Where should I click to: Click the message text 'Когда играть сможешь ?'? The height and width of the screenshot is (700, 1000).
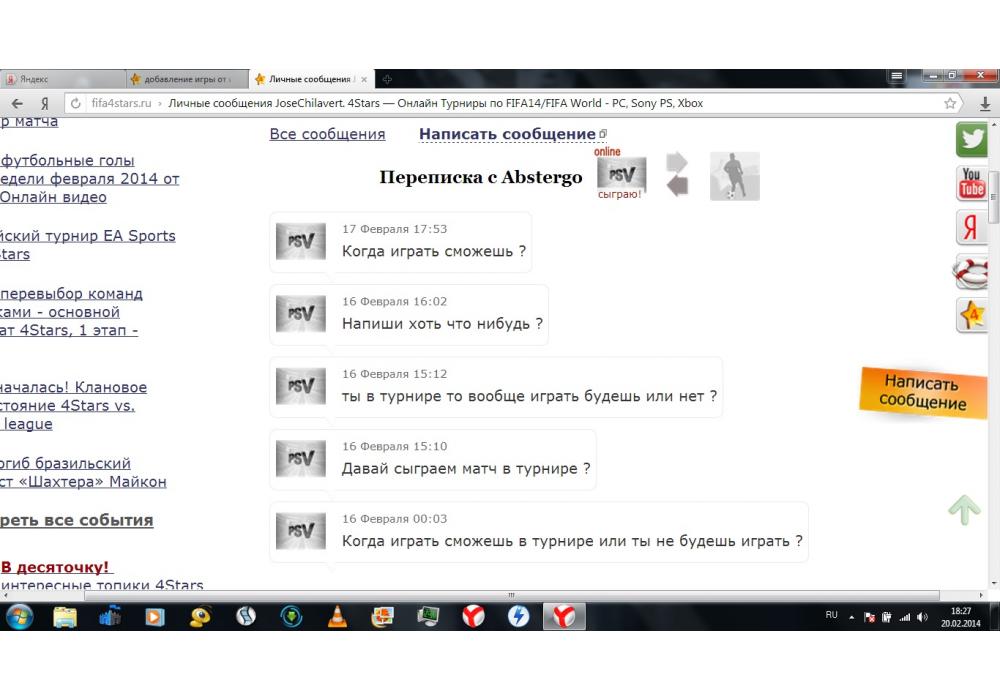tap(434, 251)
